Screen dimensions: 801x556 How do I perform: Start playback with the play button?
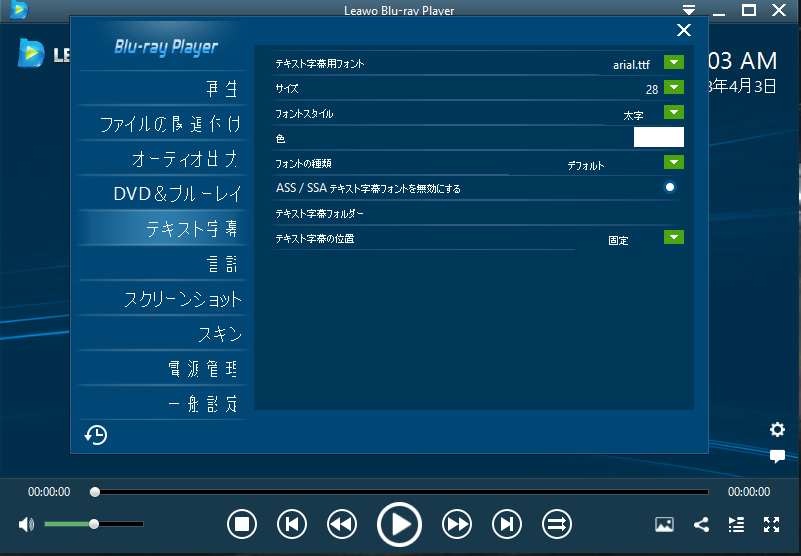click(399, 524)
